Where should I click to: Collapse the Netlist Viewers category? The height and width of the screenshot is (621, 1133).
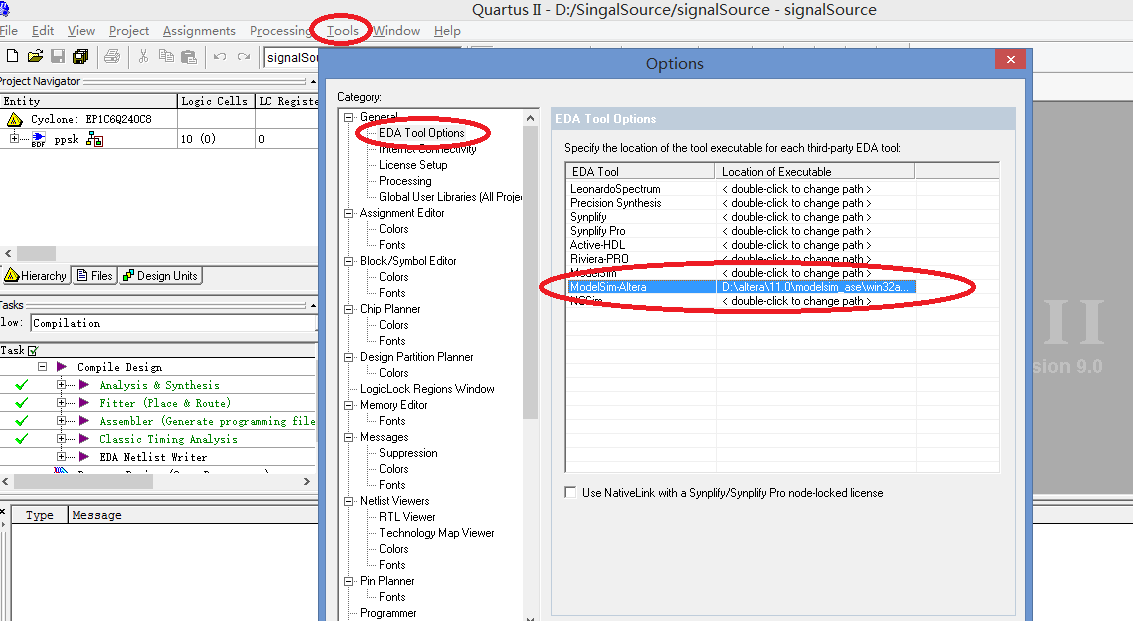(348, 501)
